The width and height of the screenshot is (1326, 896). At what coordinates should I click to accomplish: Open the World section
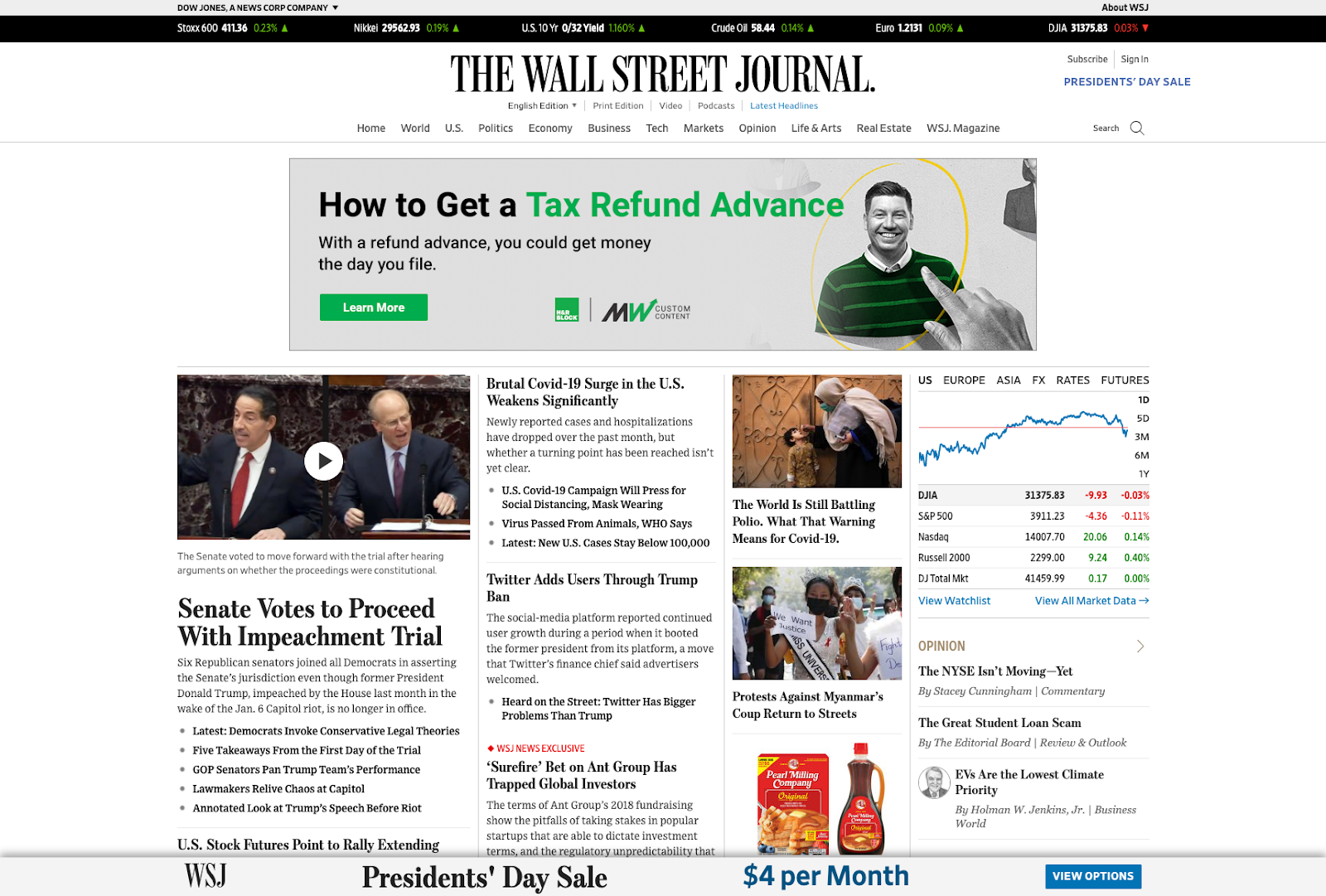[415, 128]
